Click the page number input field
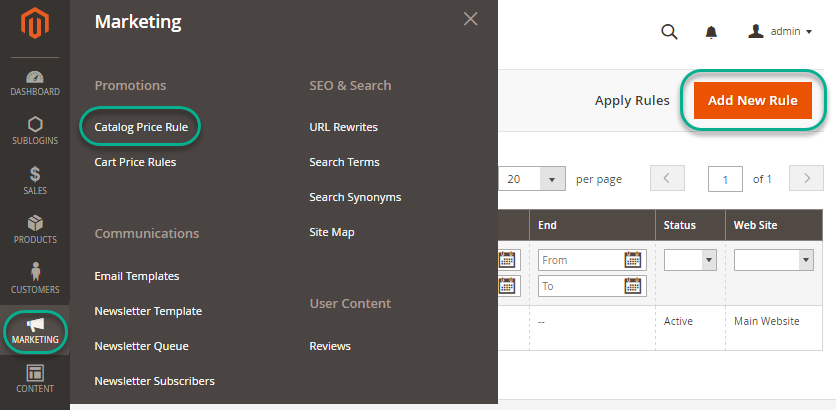Viewport: 836px width, 410px height. (x=724, y=179)
